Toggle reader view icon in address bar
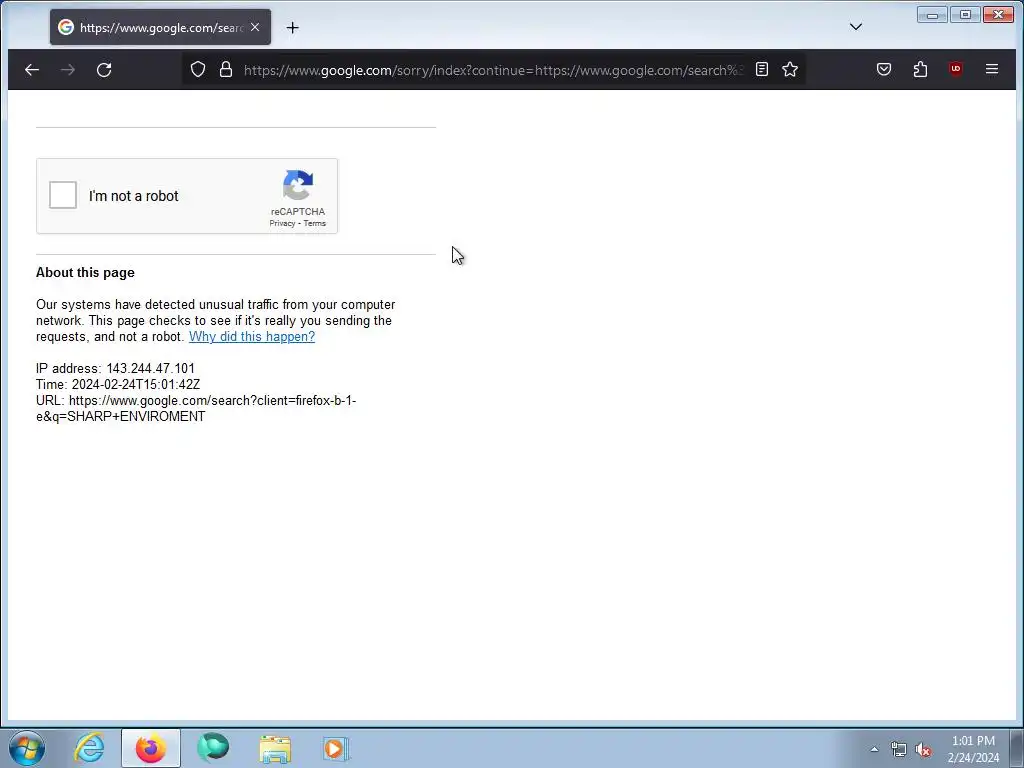 (761, 69)
